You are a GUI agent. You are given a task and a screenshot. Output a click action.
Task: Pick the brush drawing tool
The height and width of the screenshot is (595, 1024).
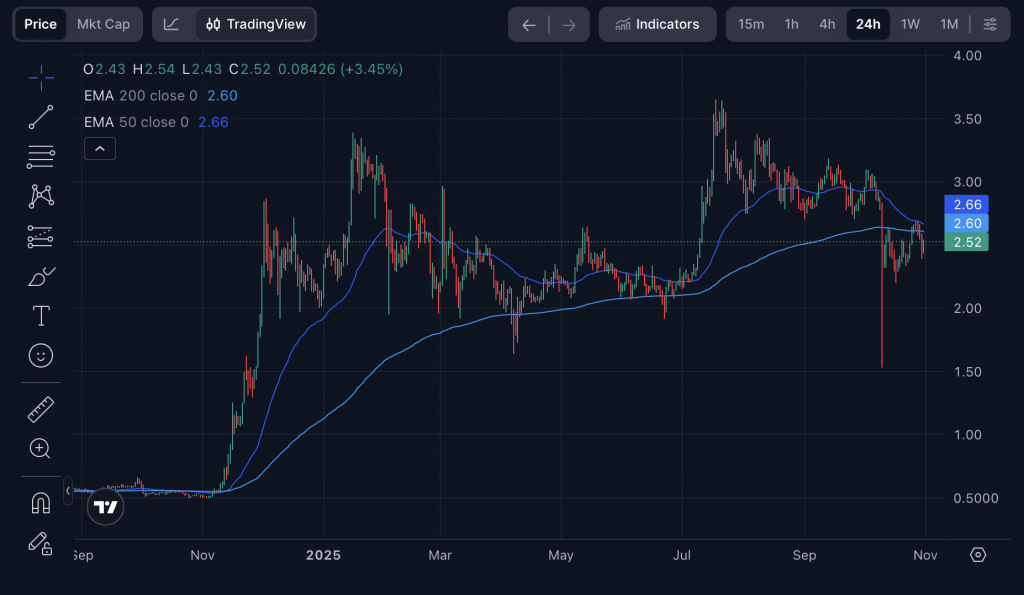click(41, 276)
